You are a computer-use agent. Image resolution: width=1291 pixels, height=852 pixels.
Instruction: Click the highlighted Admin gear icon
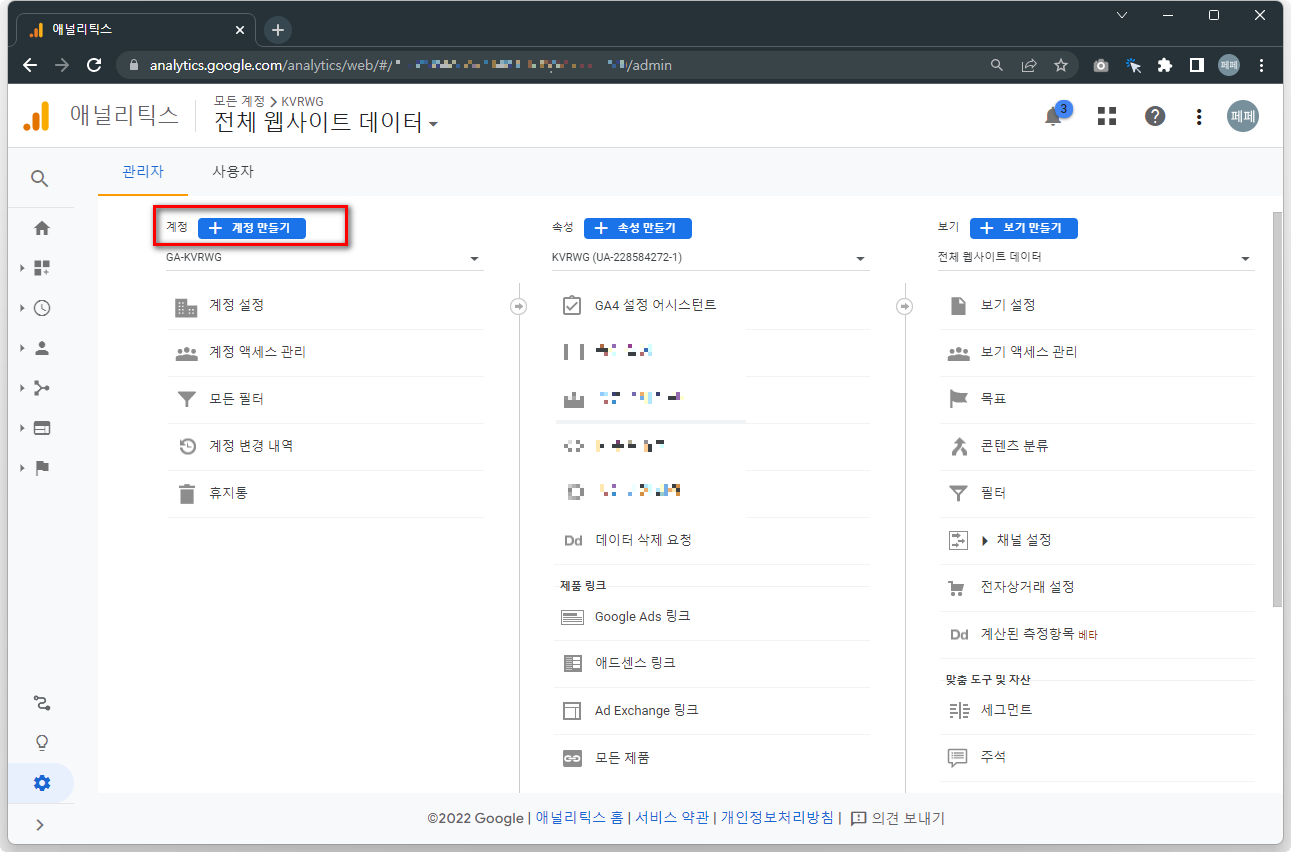coord(41,783)
